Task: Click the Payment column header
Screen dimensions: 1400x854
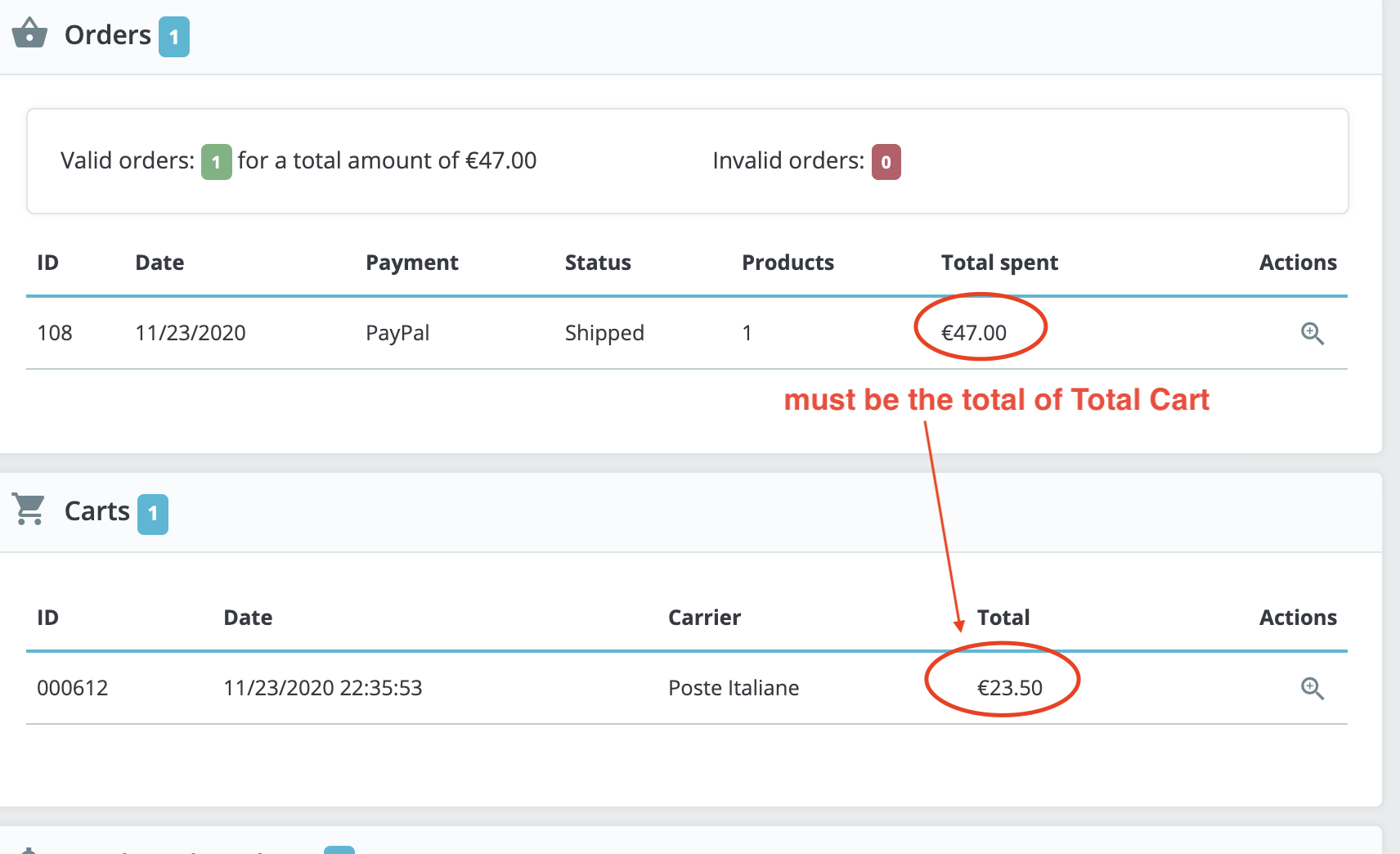Action: click(411, 263)
